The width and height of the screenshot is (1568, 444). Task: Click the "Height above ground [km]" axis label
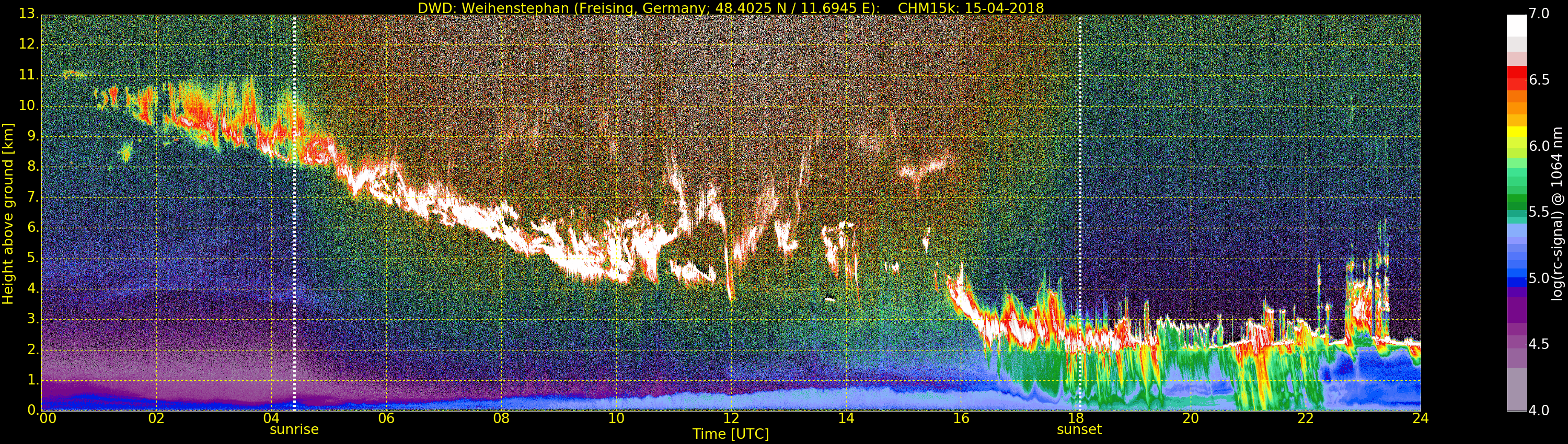pyautogui.click(x=8, y=214)
